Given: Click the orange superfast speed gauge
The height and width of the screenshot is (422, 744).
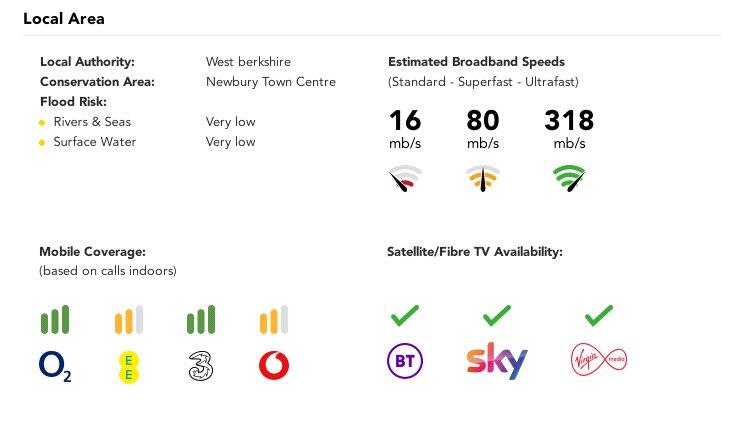Looking at the screenshot, I should click(483, 178).
